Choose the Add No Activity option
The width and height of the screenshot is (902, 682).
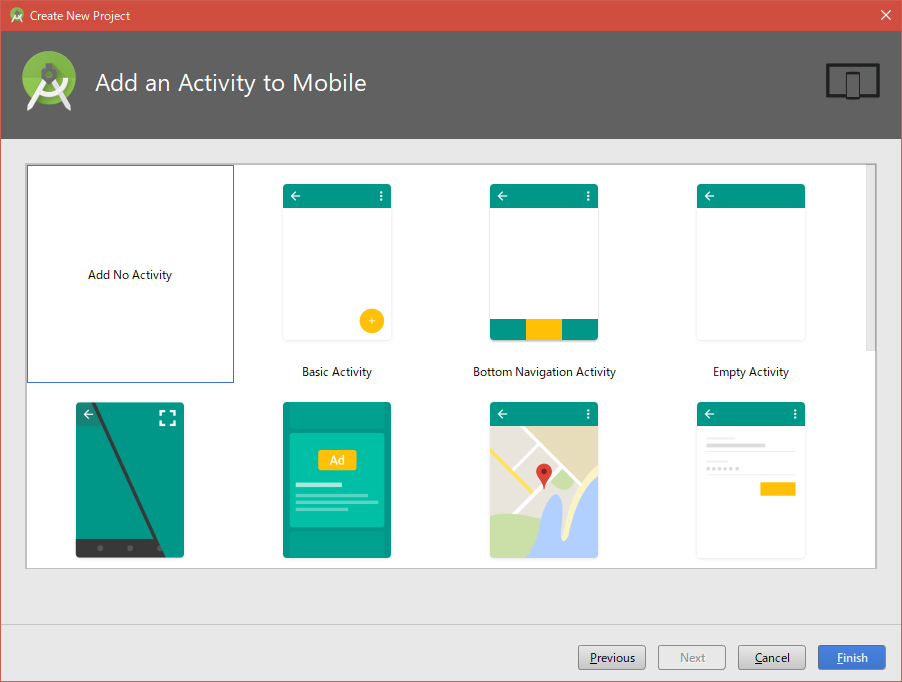[x=130, y=274]
